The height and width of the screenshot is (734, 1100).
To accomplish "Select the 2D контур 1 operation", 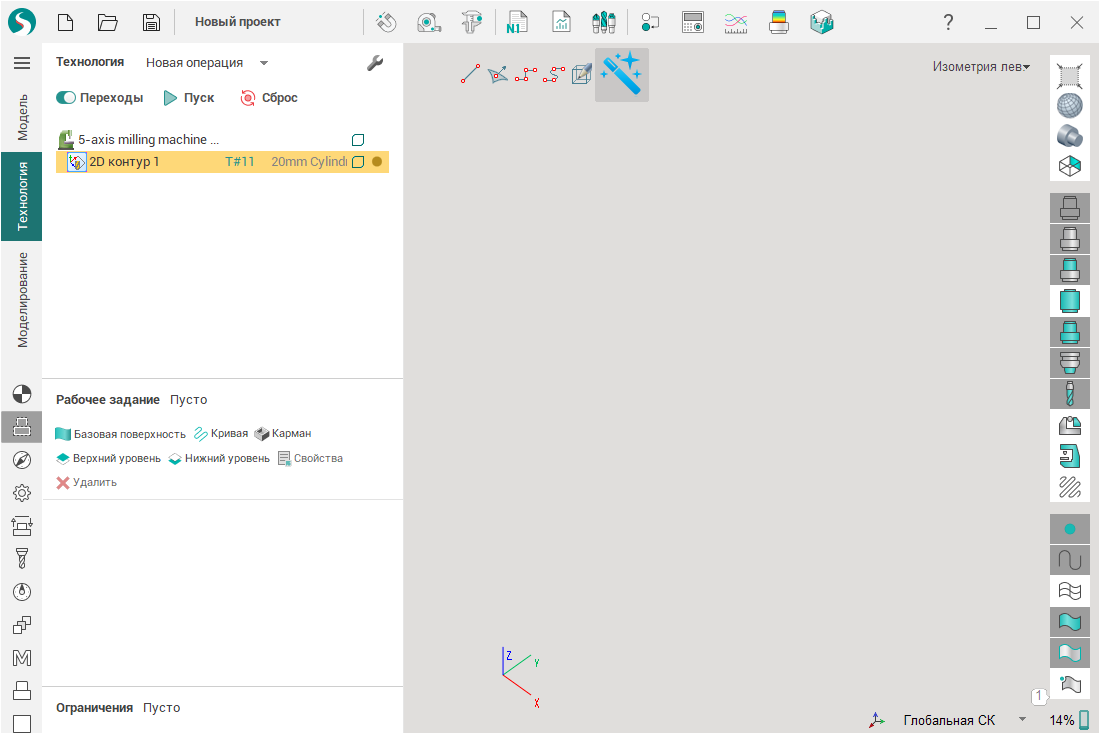I will coord(124,162).
